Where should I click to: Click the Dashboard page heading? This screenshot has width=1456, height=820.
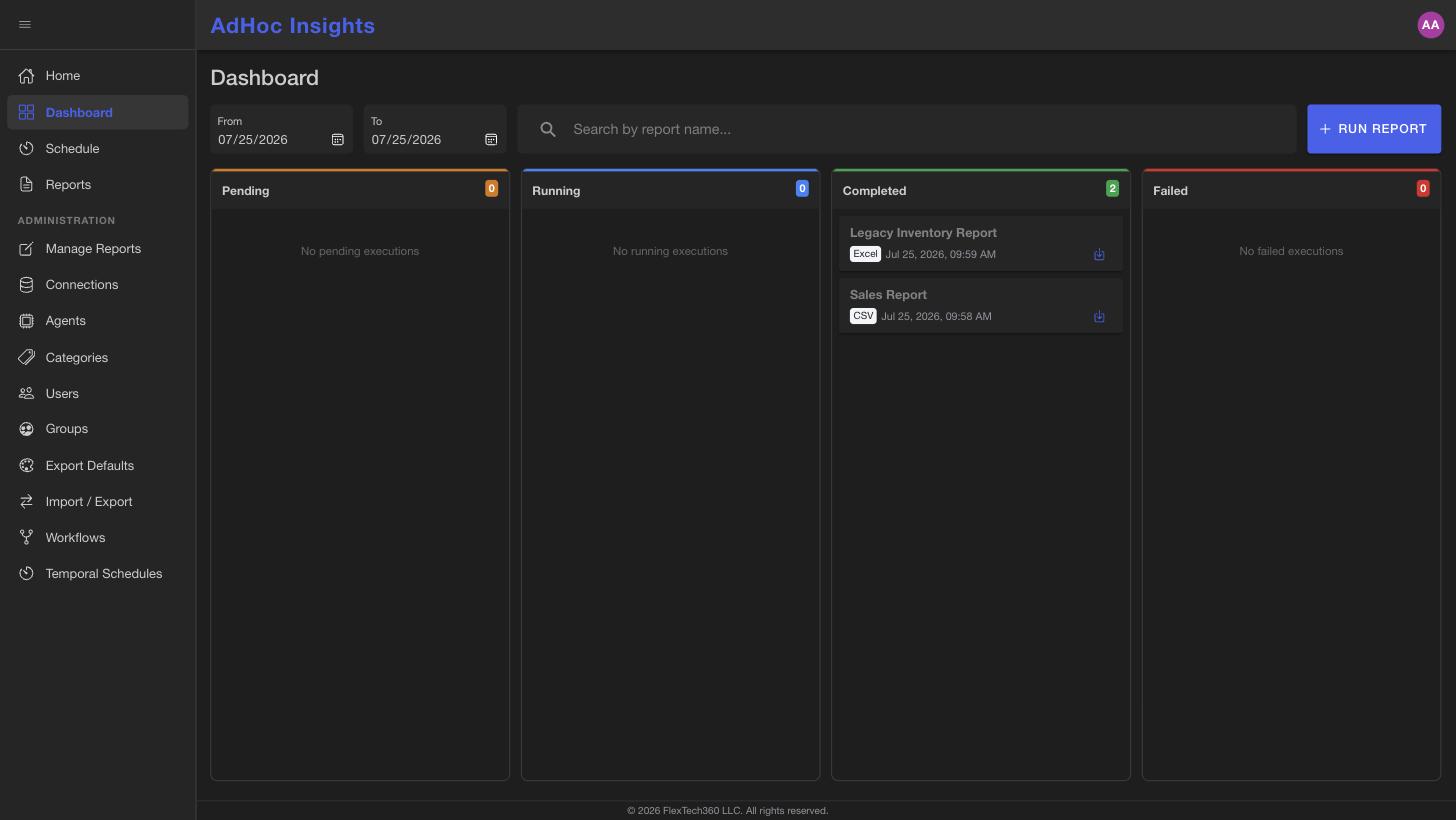264,78
